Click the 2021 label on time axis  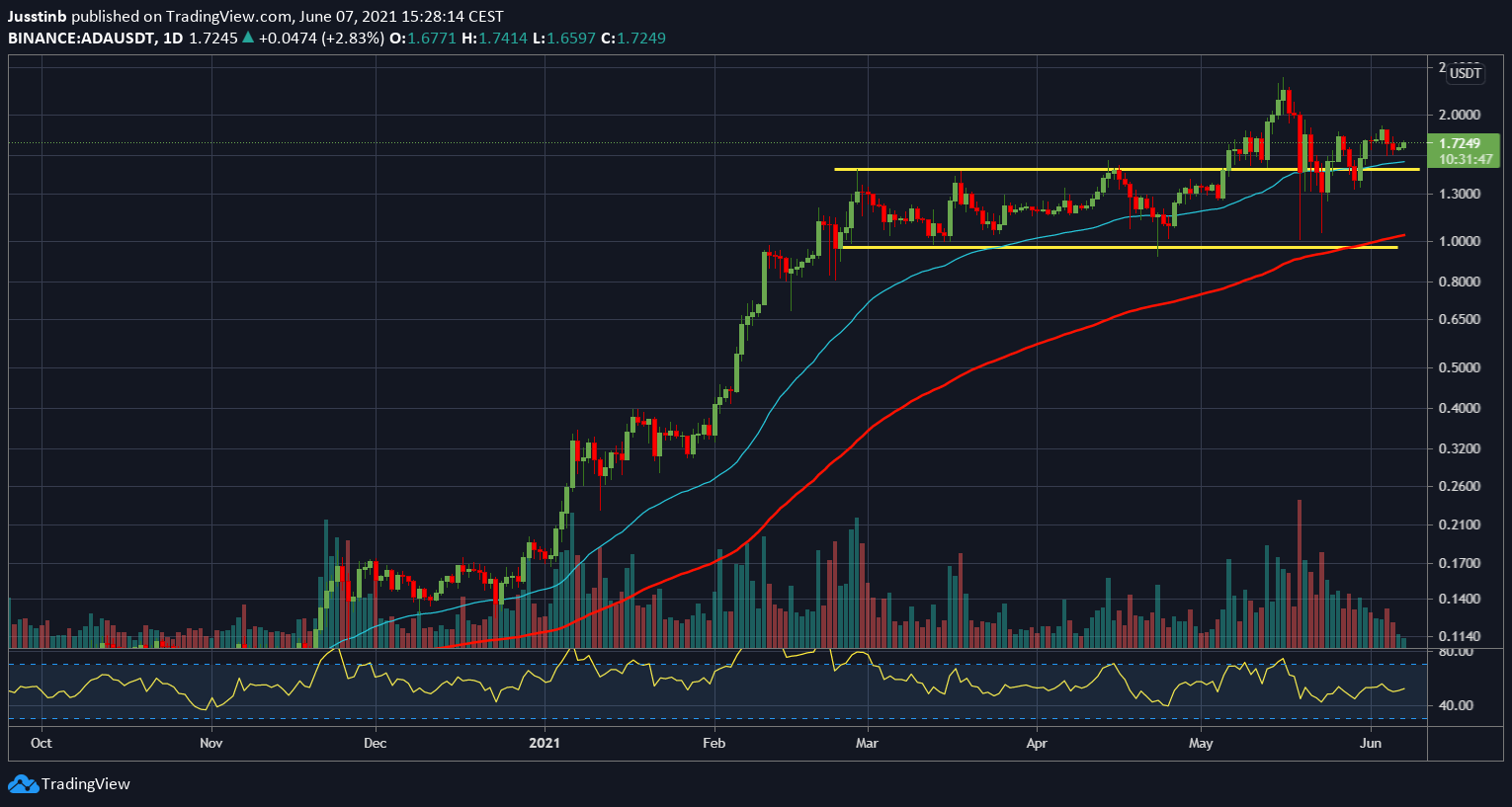[x=545, y=743]
